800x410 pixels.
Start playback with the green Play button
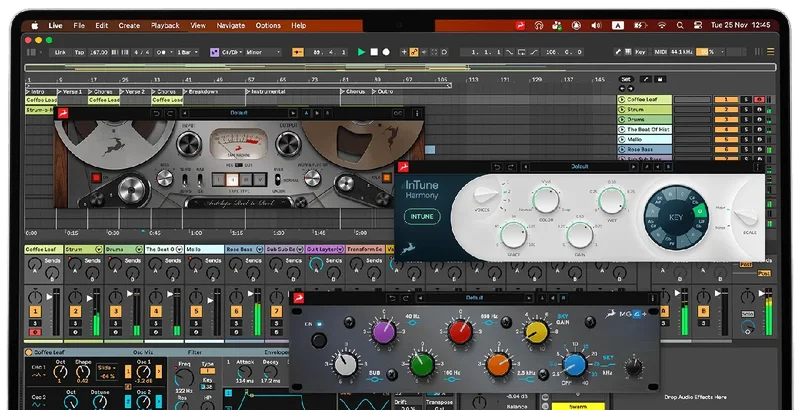coord(361,52)
